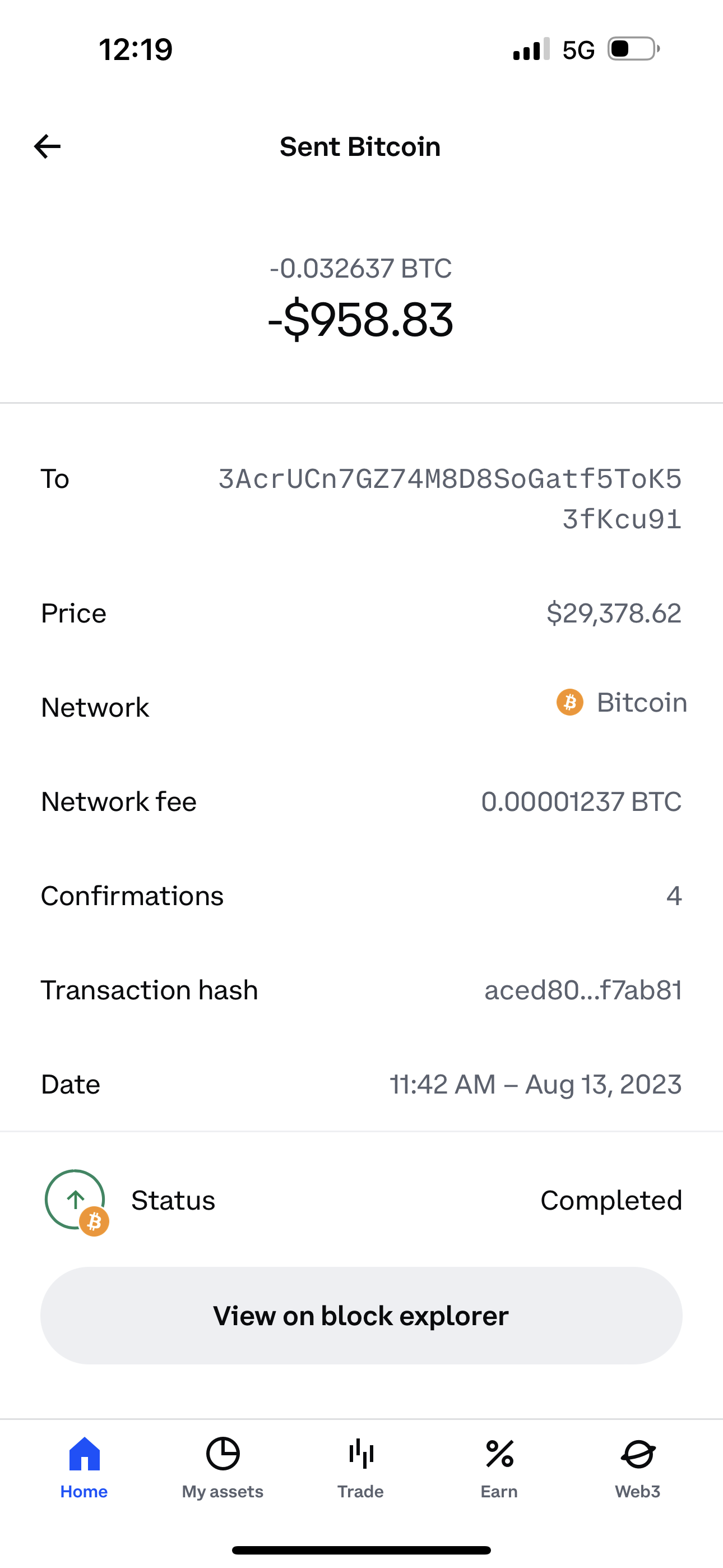Open the Home tab
The width and height of the screenshot is (723, 1568).
point(84,1468)
